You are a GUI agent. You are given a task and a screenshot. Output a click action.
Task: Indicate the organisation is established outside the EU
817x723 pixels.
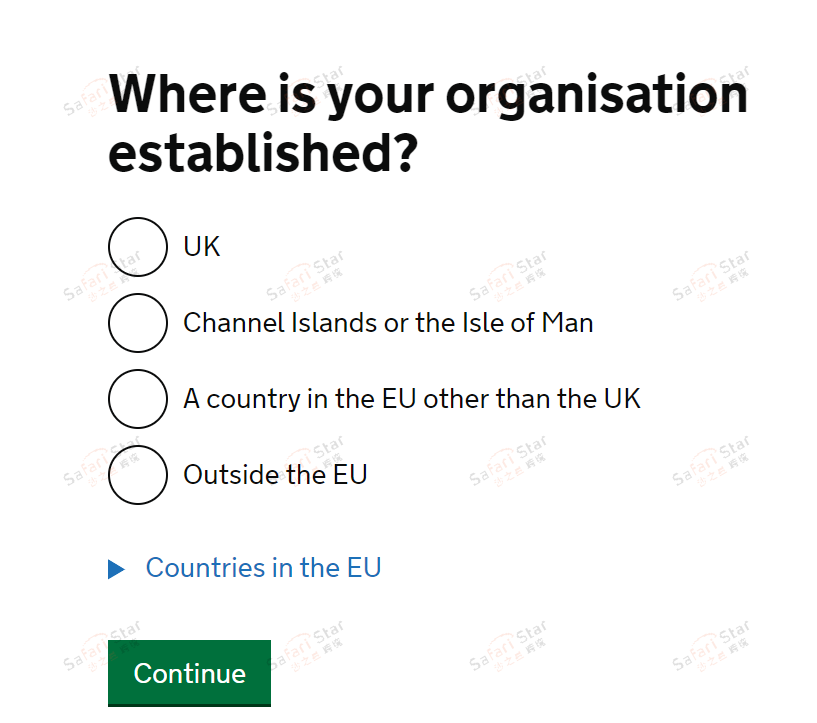pos(137,474)
